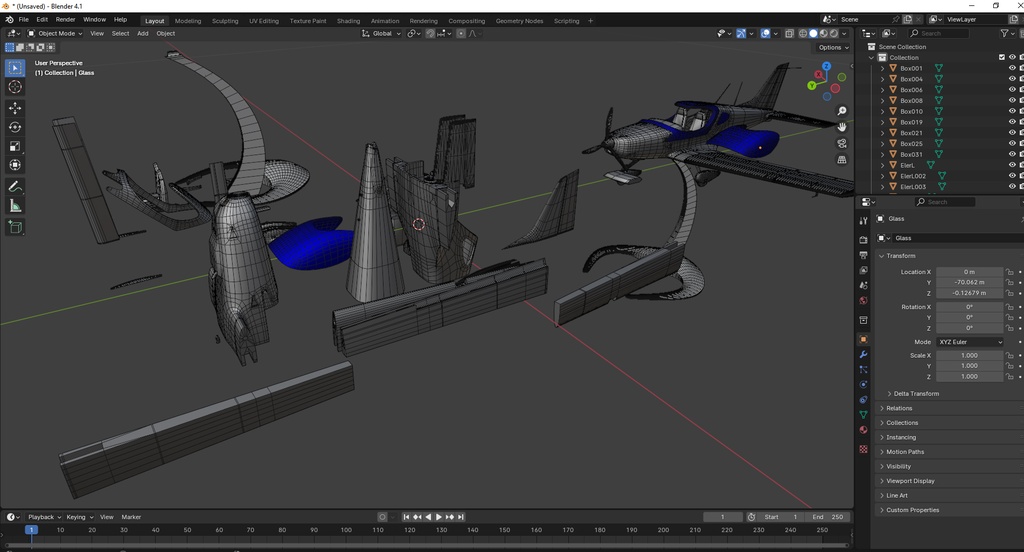The height and width of the screenshot is (552, 1024).
Task: Toggle Collection exclude checkbox
Action: pyautogui.click(x=1002, y=57)
